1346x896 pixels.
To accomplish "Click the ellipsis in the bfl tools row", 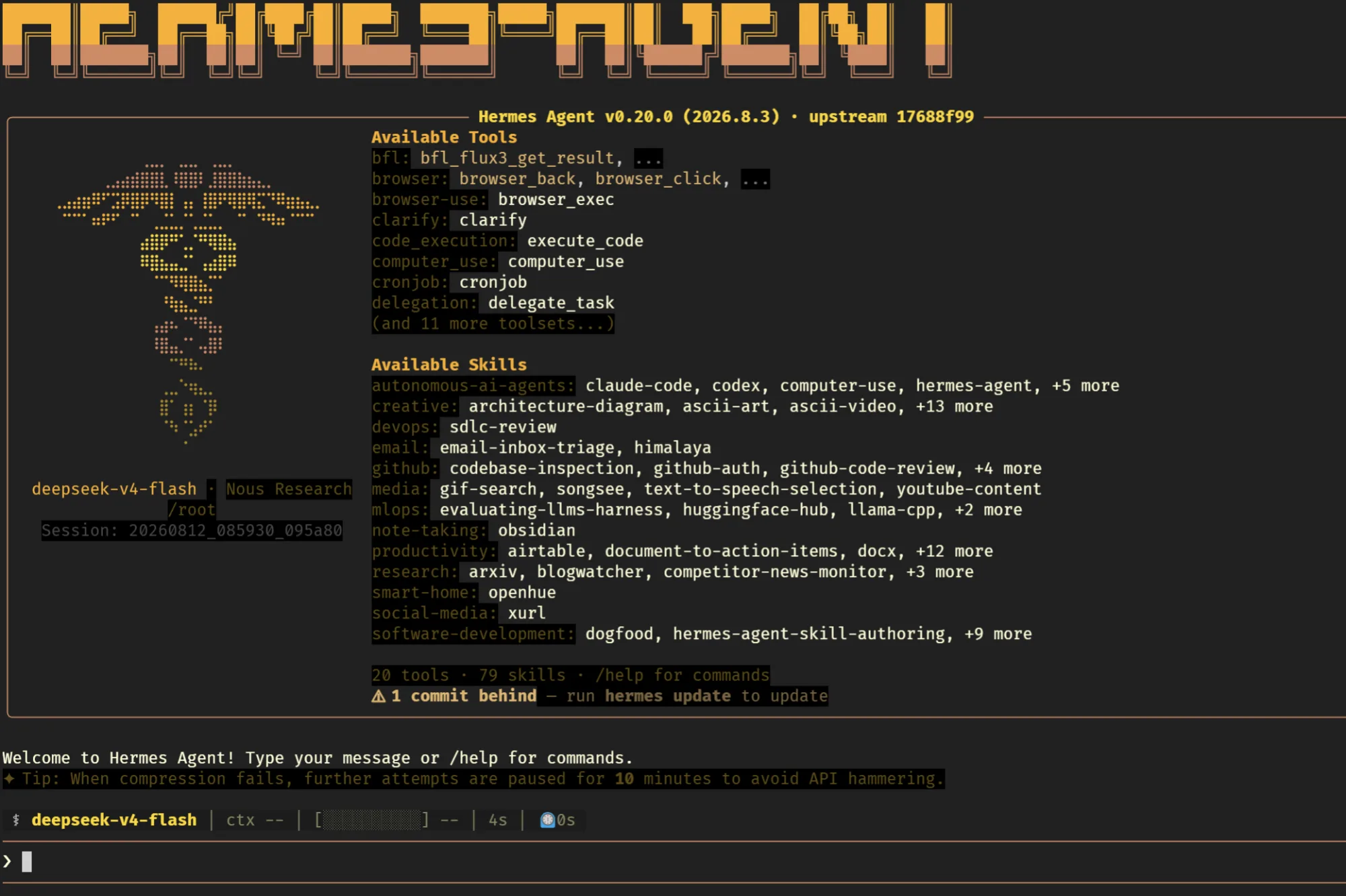I will pos(648,159).
